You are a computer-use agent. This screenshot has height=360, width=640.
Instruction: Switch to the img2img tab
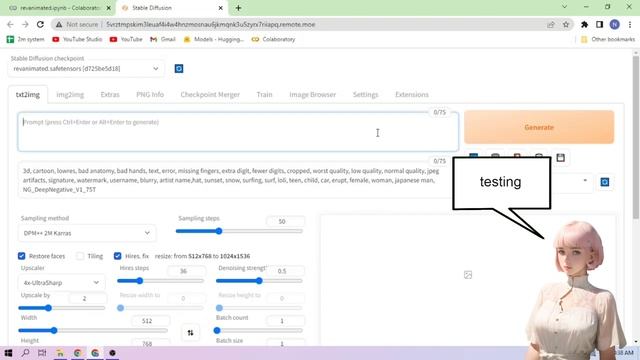(70, 95)
